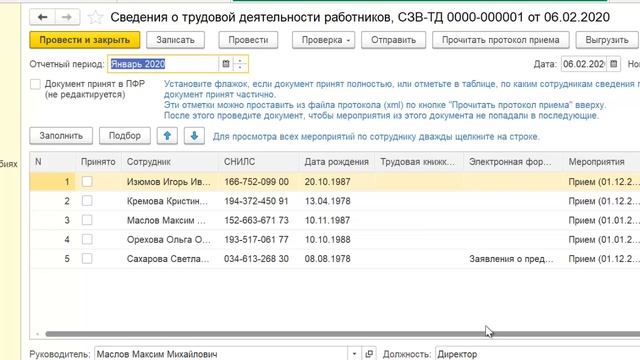Image resolution: width=640 pixels, height=360 pixels.
Task: Open calendar picker for reporting period
Action: 226,64
